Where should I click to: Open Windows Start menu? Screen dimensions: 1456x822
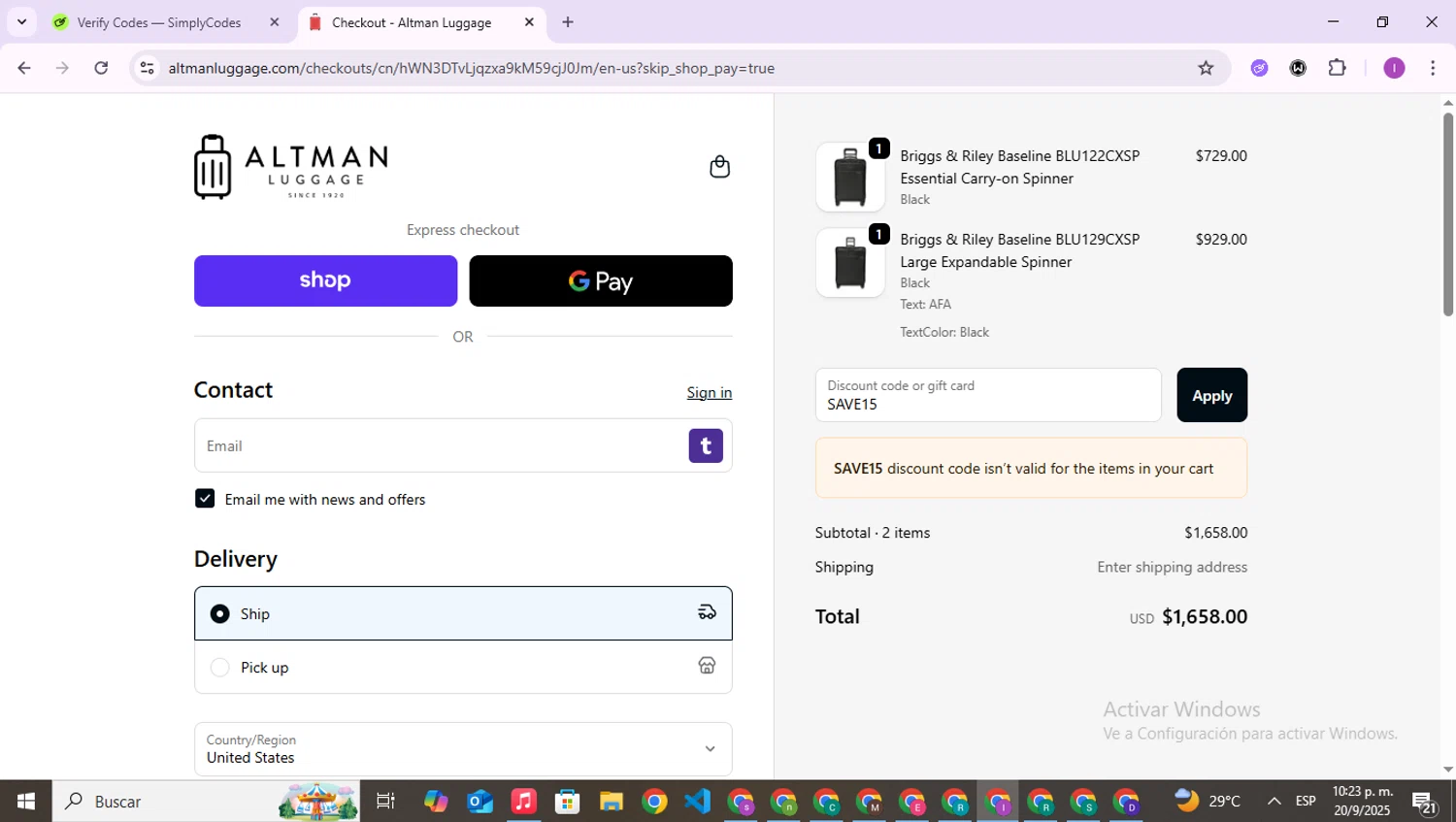pyautogui.click(x=26, y=802)
